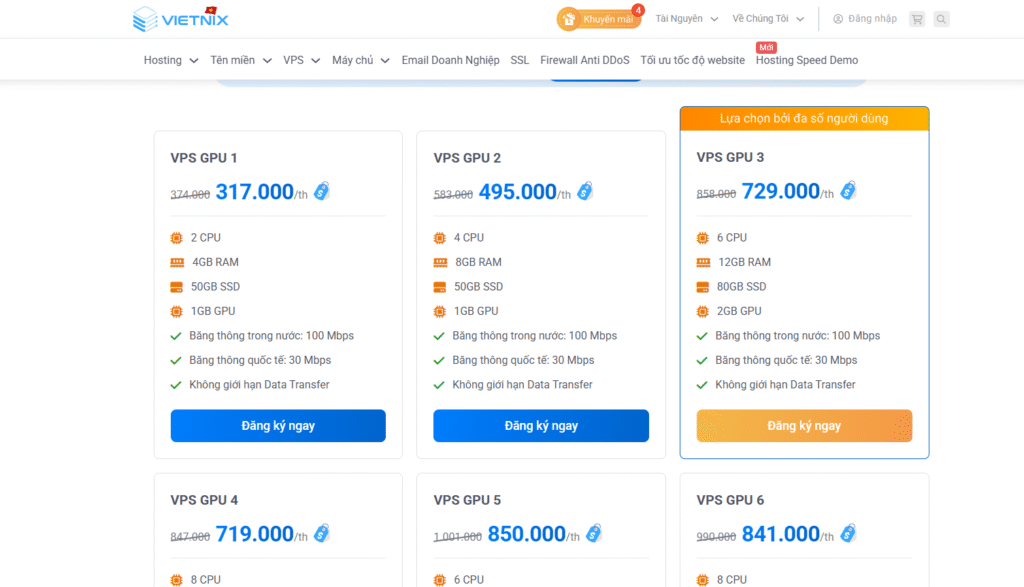Expand the Tài Nguyên dropdown

pyautogui.click(x=685, y=19)
